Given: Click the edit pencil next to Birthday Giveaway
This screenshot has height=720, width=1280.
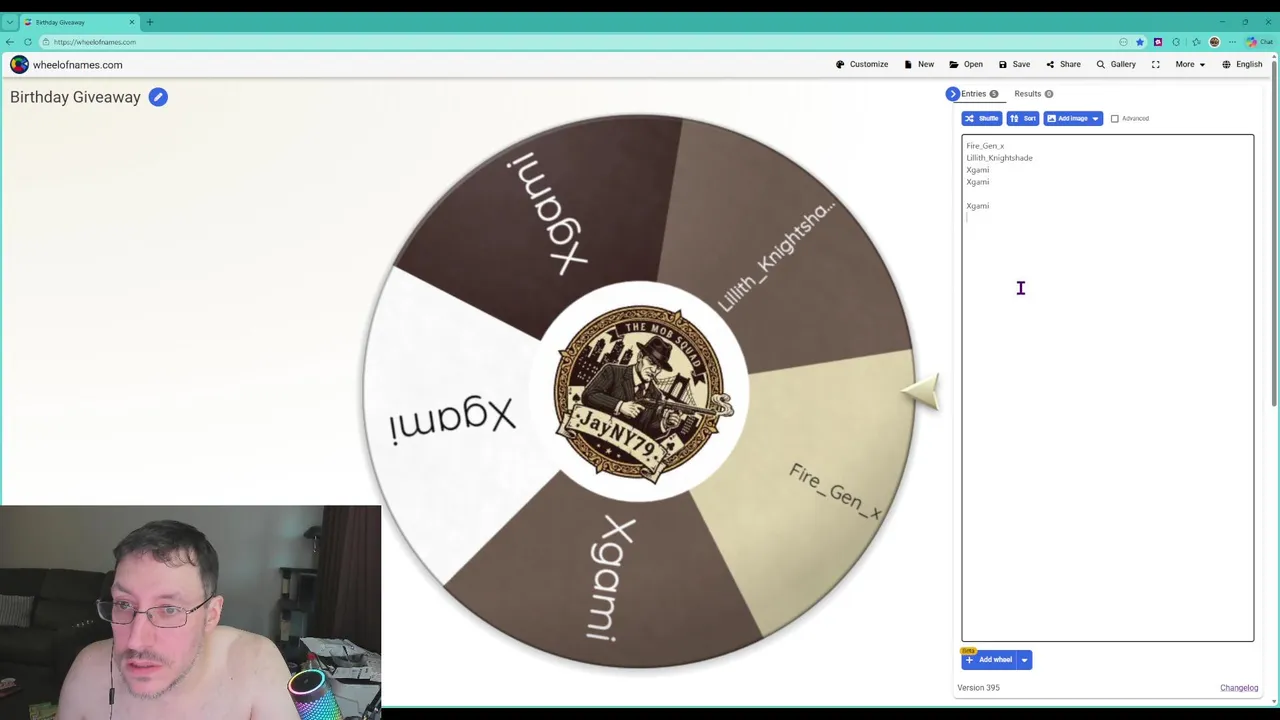Looking at the screenshot, I should point(158,97).
